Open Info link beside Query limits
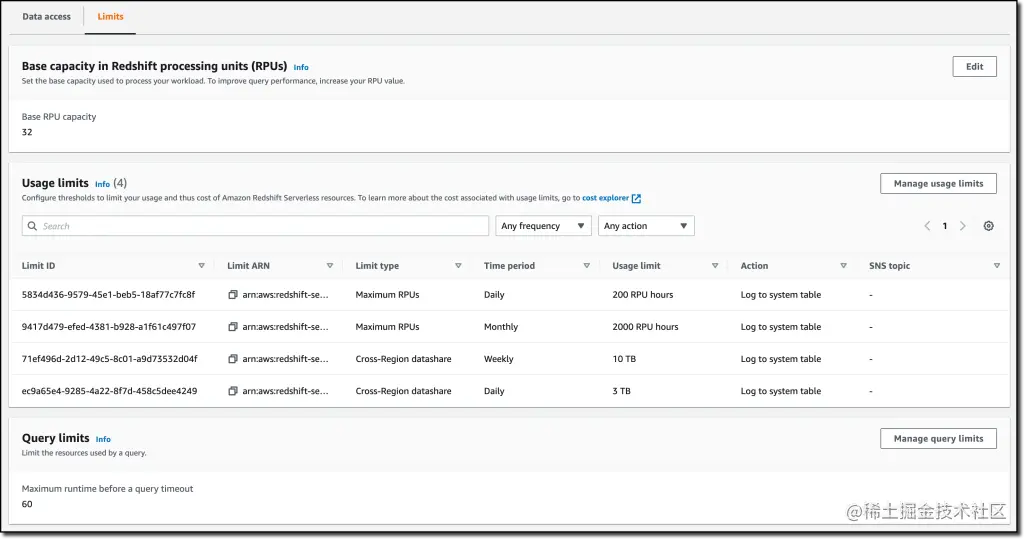This screenshot has width=1024, height=539. (103, 439)
